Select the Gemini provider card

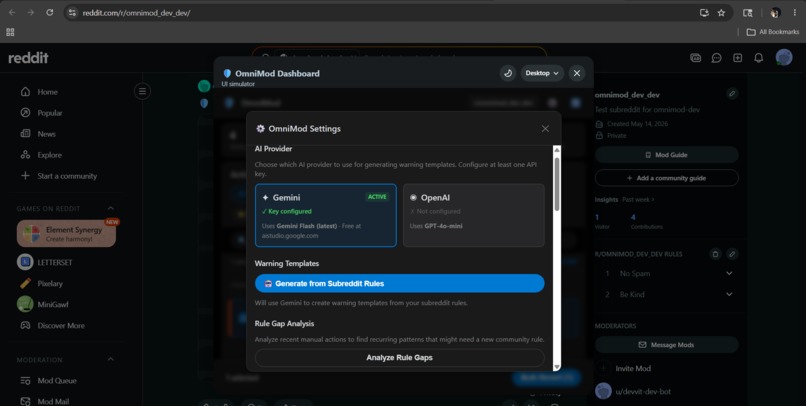[325, 215]
